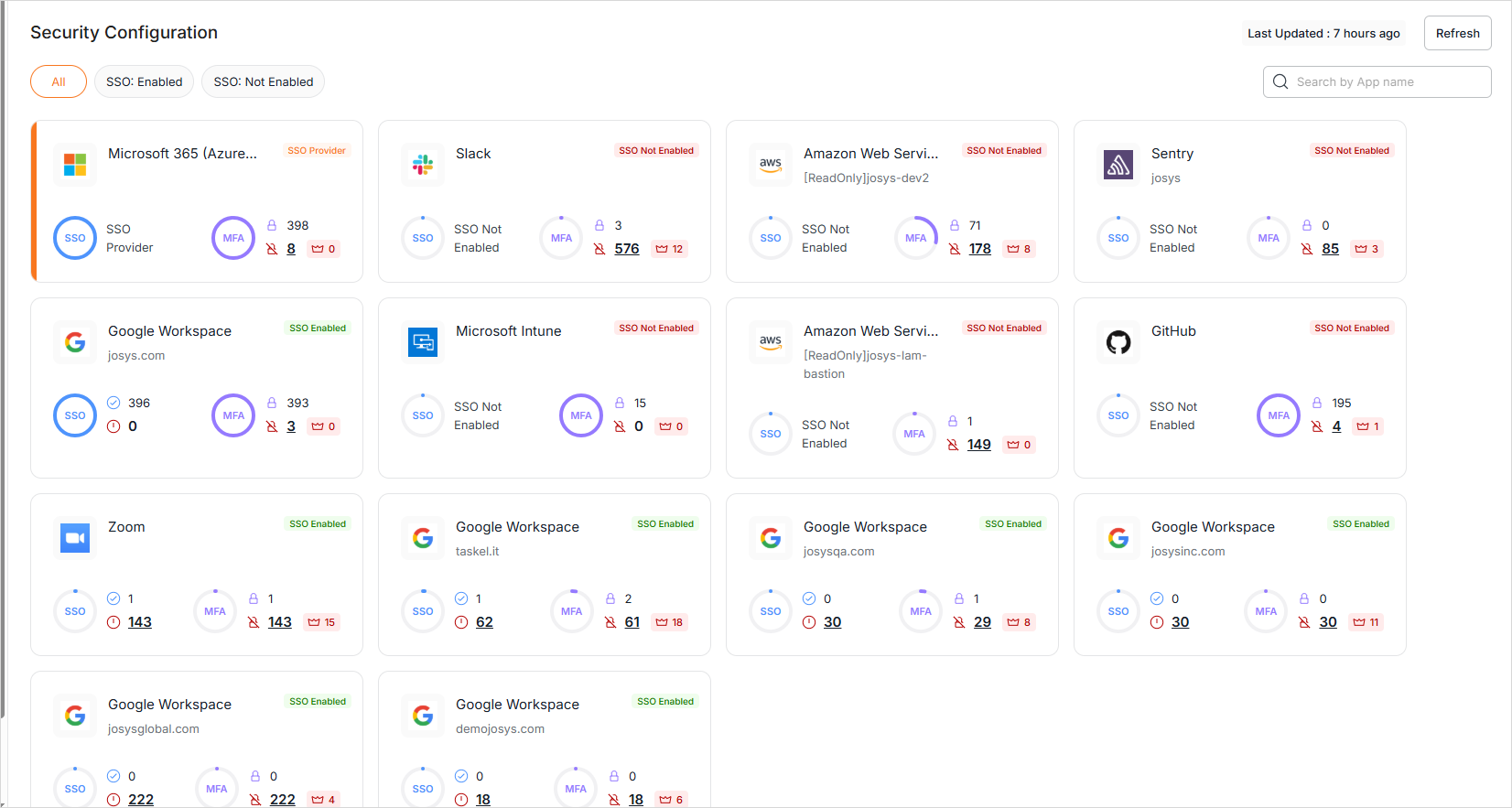Screen dimensions: 1512x808
Task: Click AWS logo on josys-iam-bastion card
Action: (771, 342)
